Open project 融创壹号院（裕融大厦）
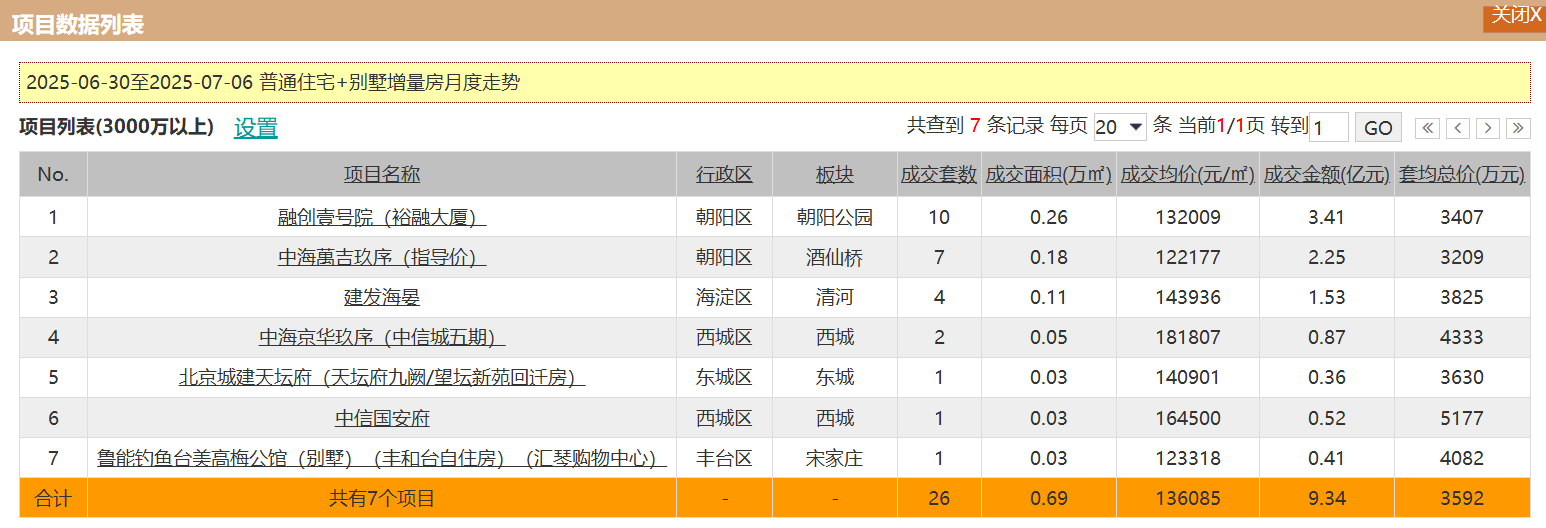Viewport: 1546px width, 528px height. point(382,217)
